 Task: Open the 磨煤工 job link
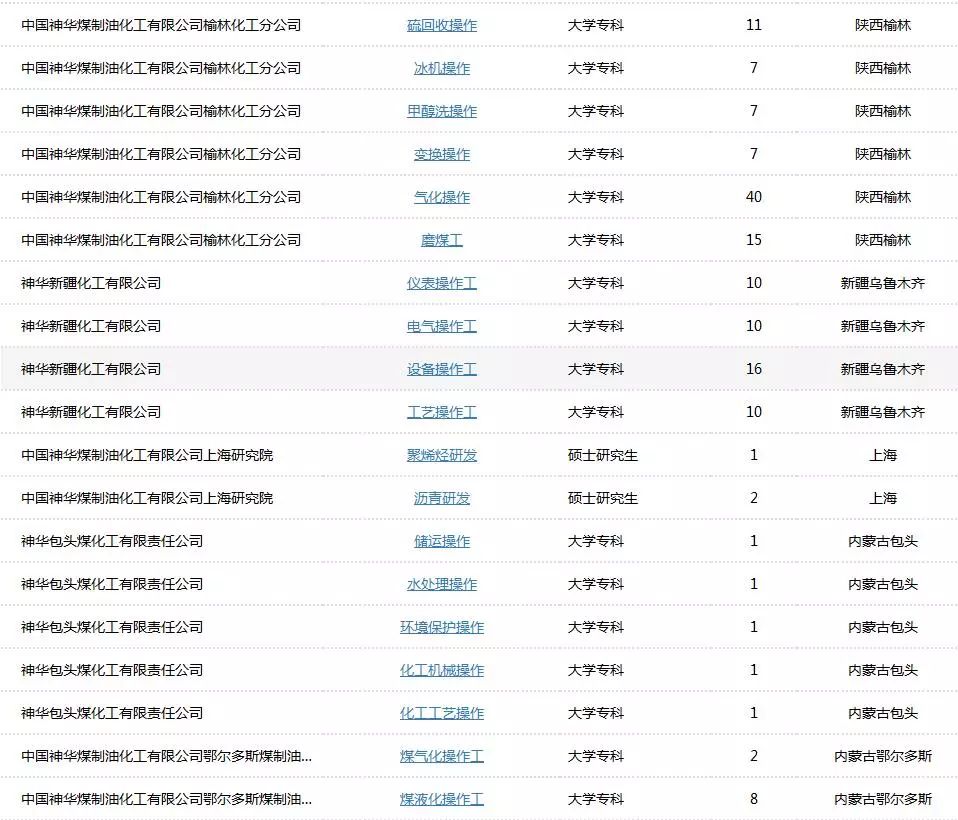tap(442, 240)
